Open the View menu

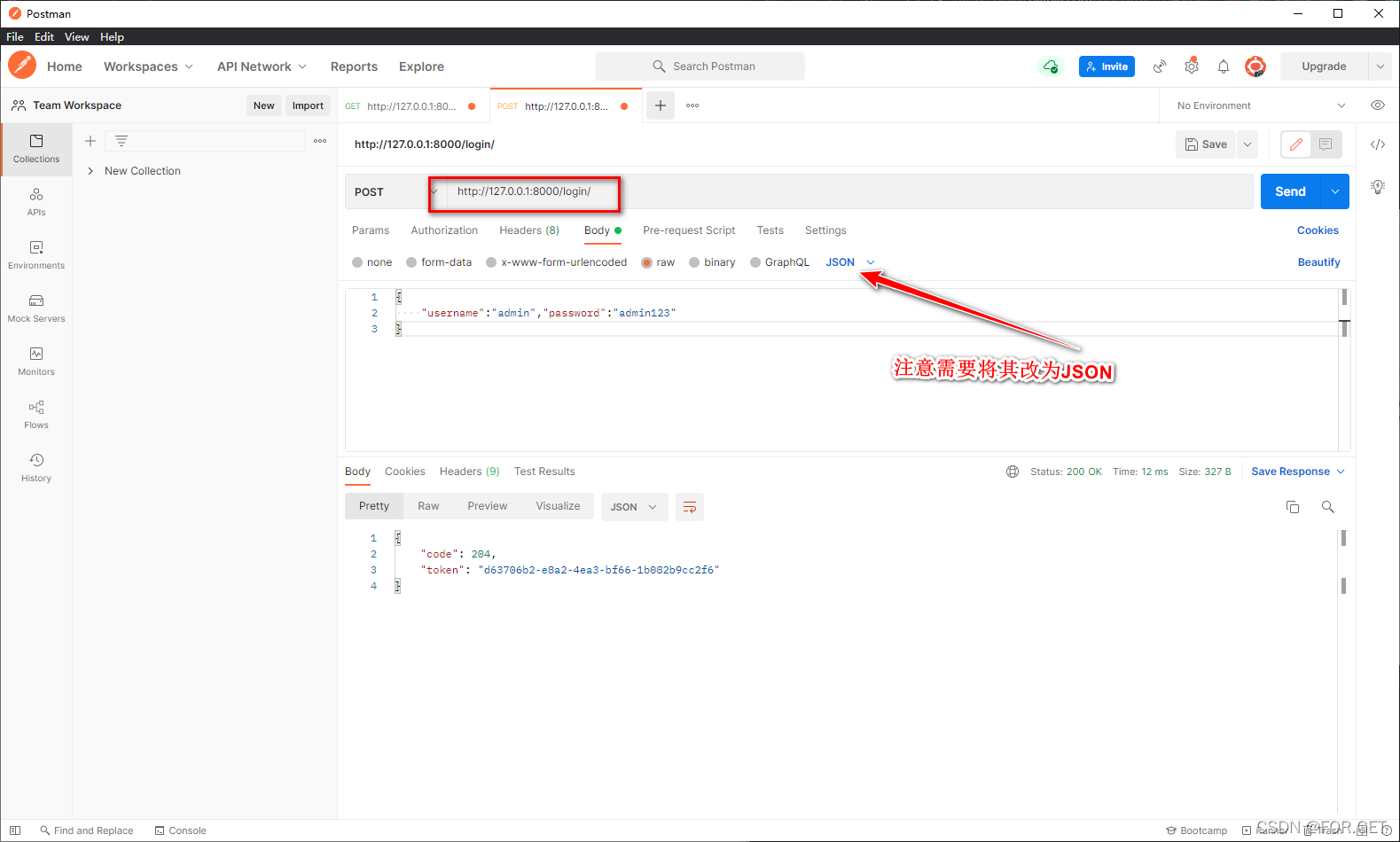click(x=76, y=37)
